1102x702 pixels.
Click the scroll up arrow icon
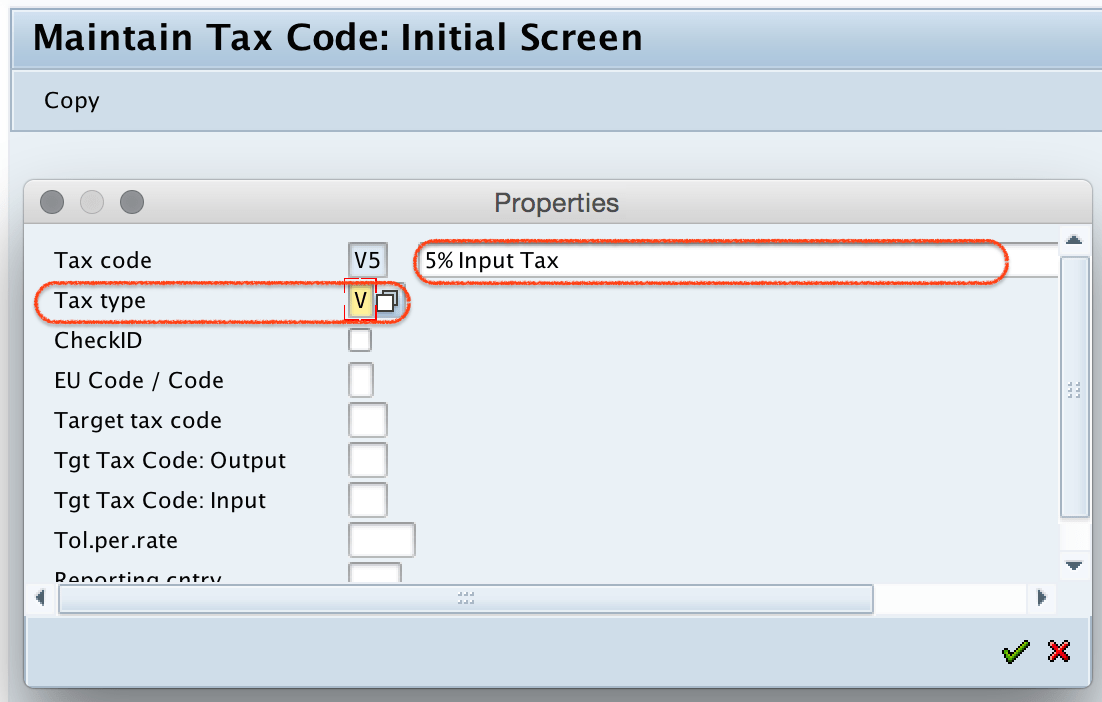(1075, 239)
